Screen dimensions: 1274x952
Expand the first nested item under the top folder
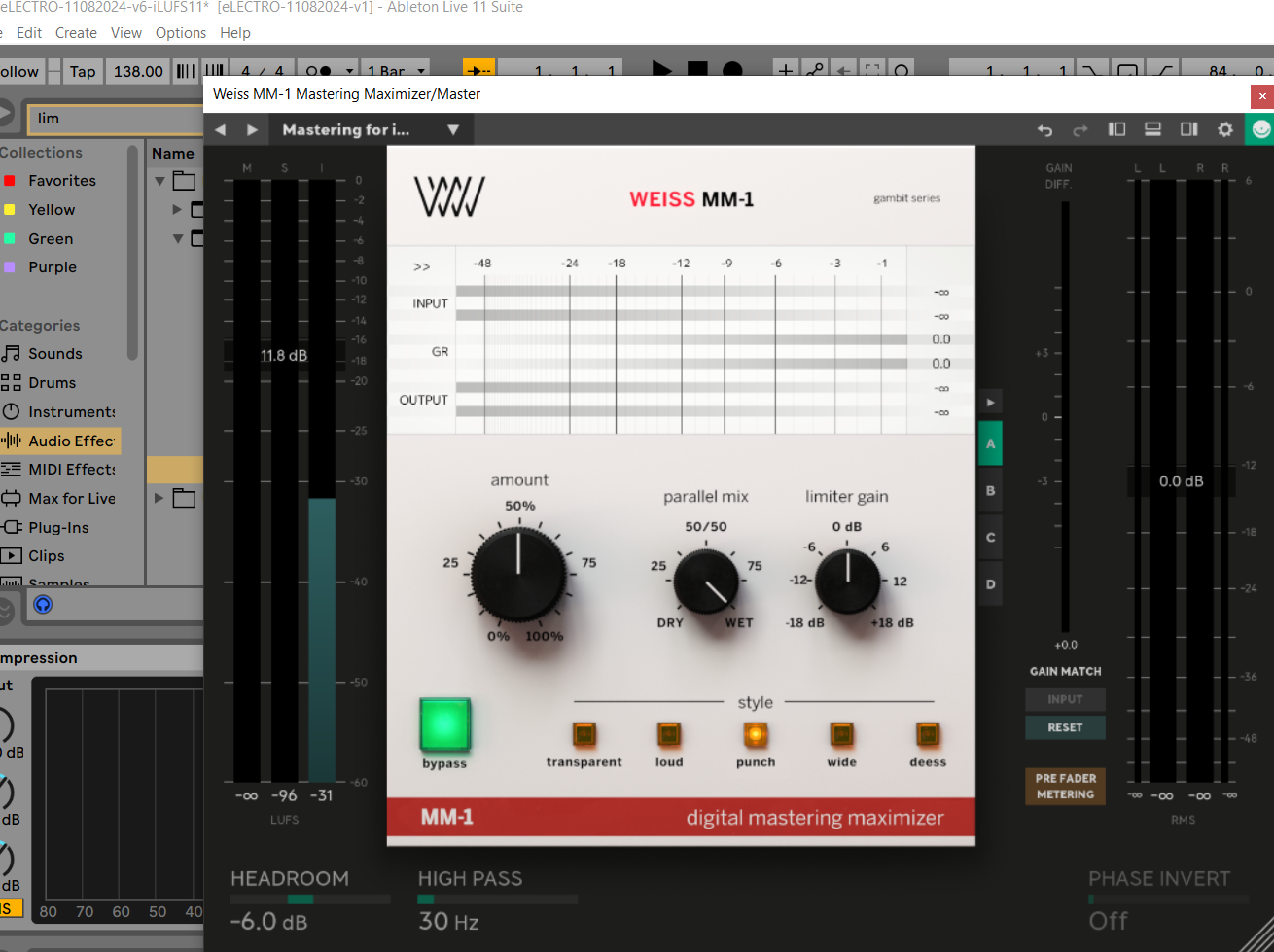click(177, 209)
